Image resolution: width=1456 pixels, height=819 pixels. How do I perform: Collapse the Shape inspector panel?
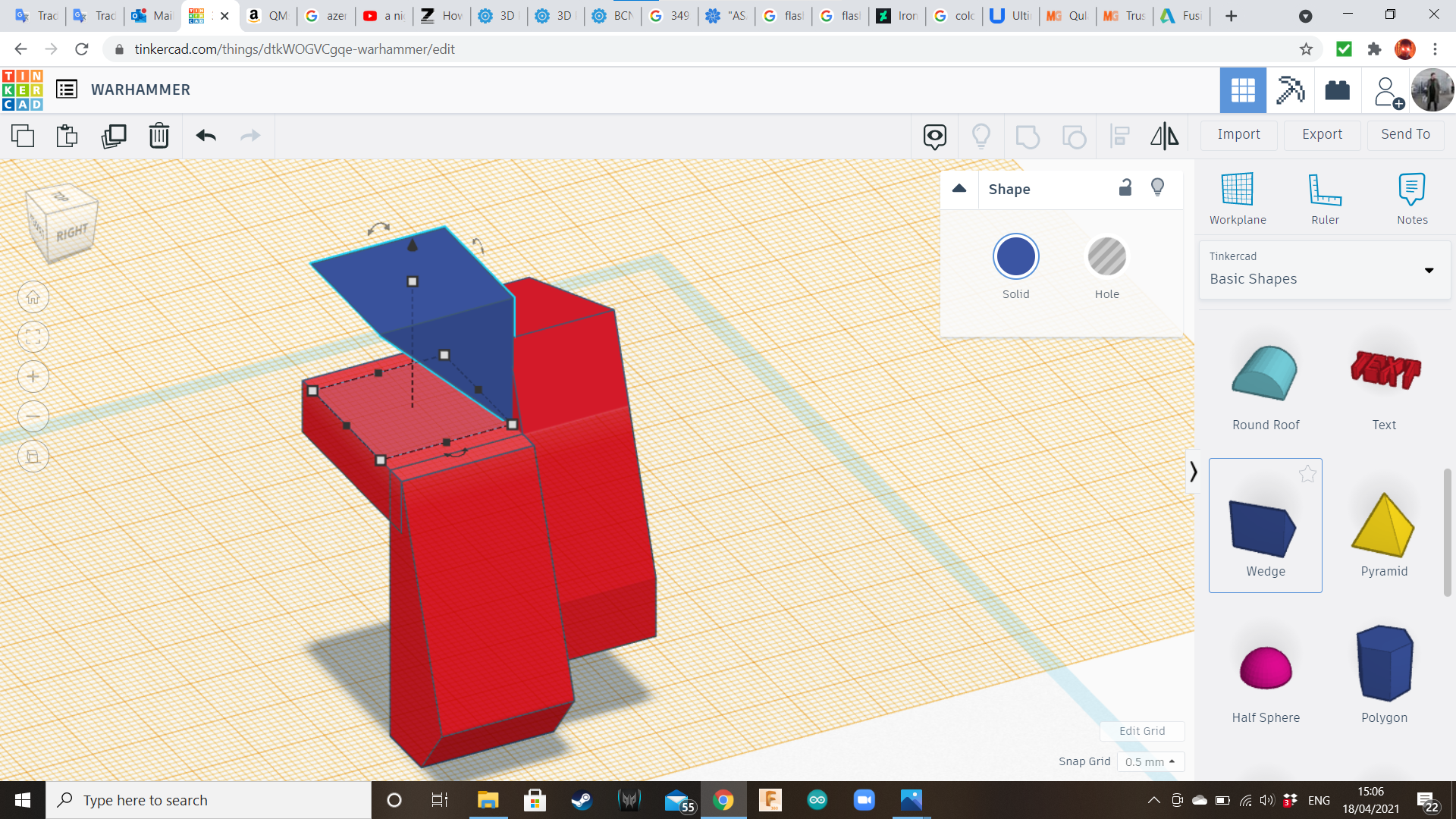point(959,189)
